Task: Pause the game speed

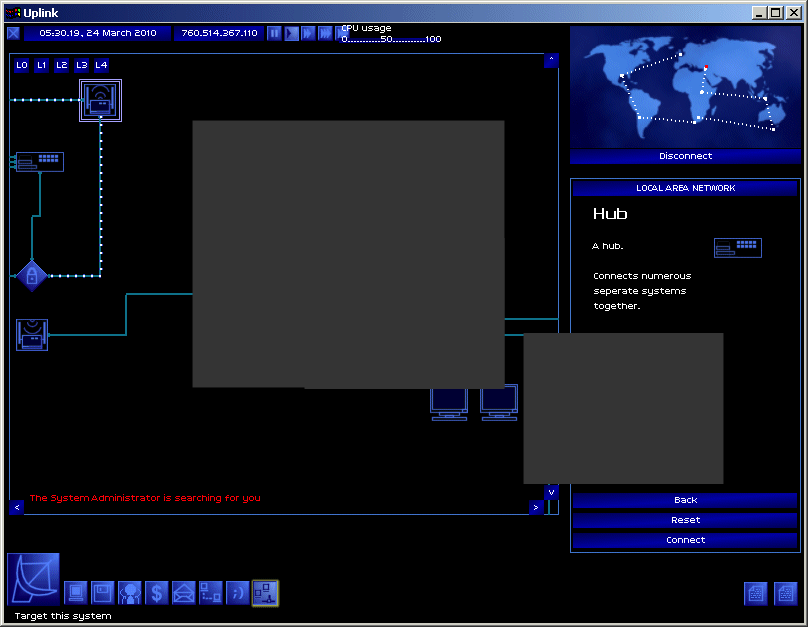Action: pos(275,33)
